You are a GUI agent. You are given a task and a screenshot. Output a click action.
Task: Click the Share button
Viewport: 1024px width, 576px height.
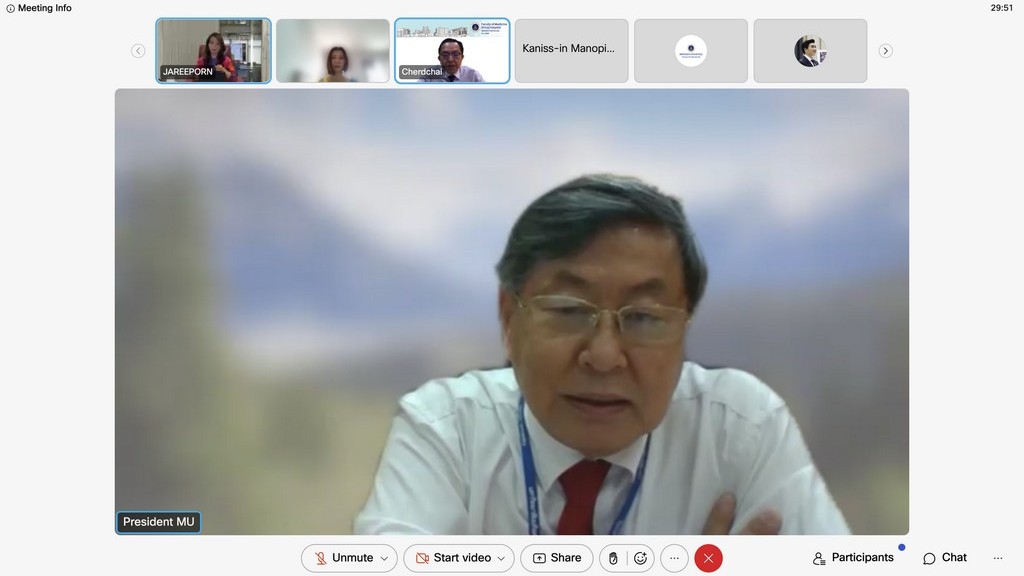coord(556,558)
